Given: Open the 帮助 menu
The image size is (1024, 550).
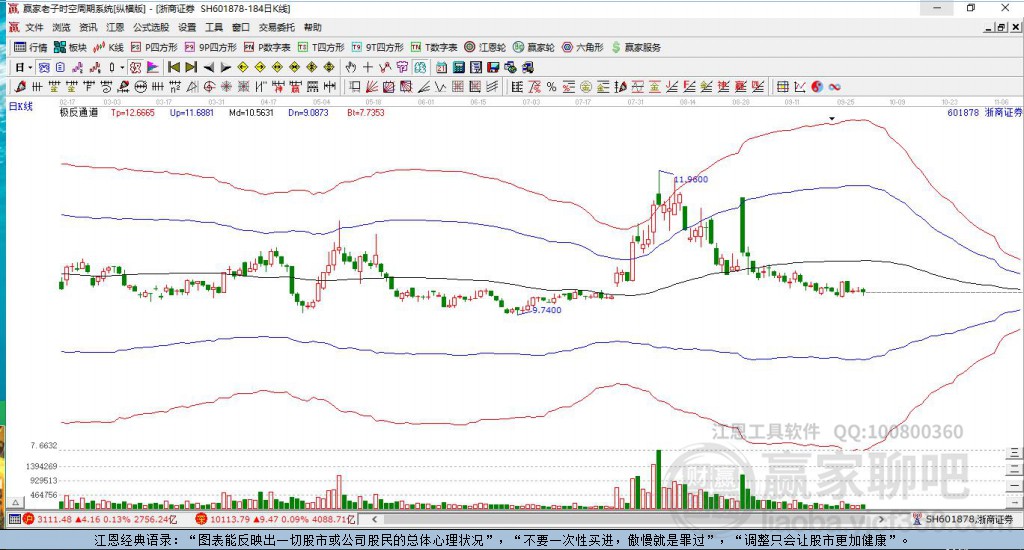Looking at the screenshot, I should point(312,27).
